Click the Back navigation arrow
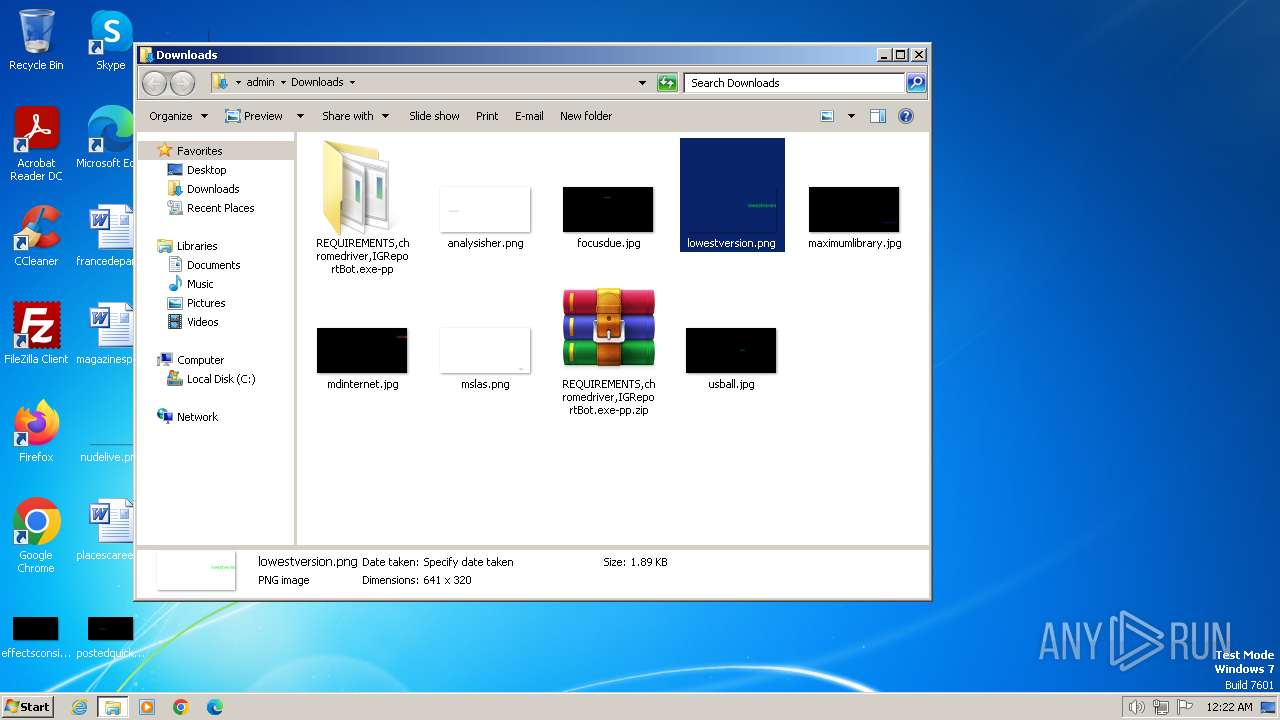 click(154, 83)
